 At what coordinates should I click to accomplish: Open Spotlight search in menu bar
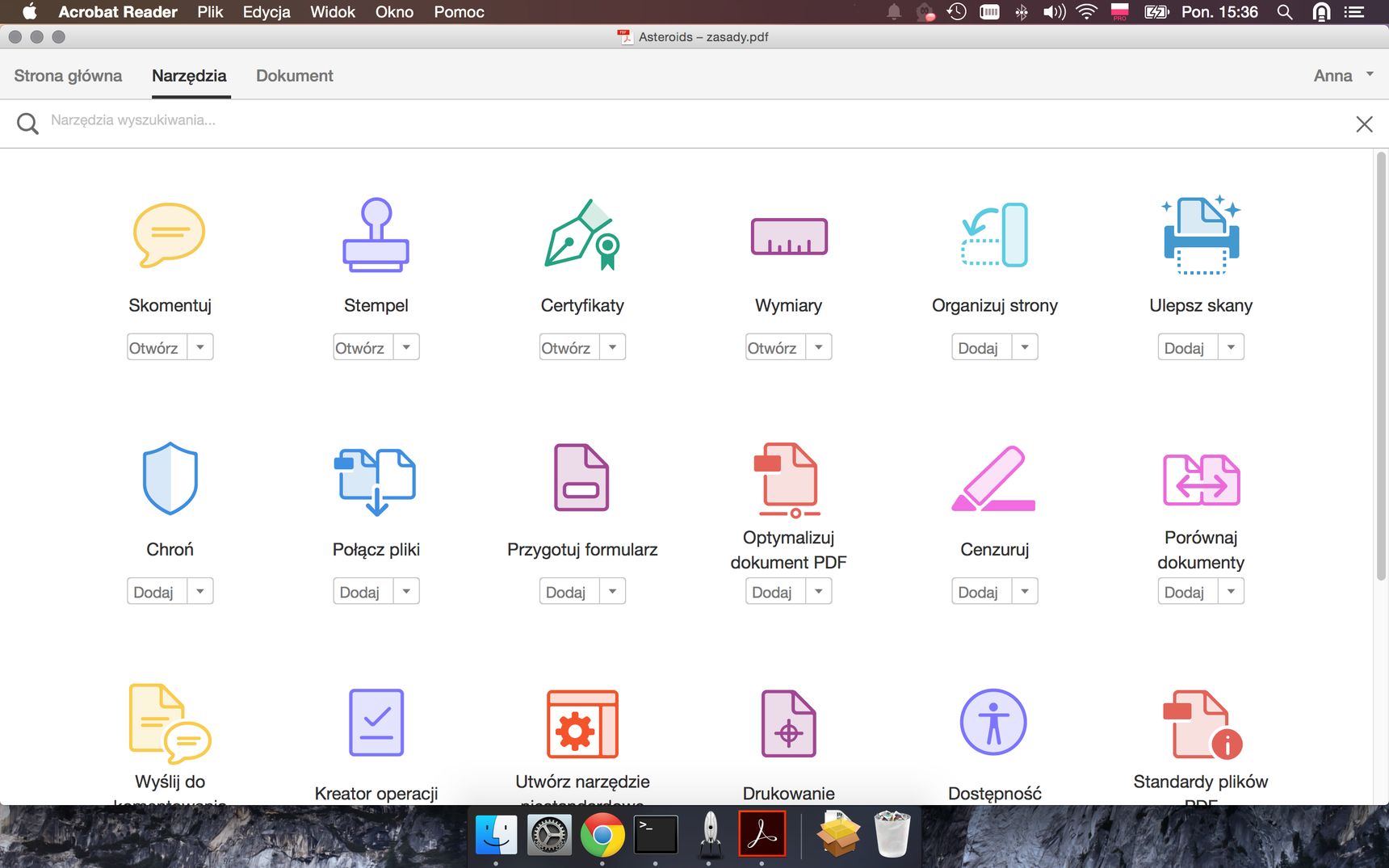pos(1285,11)
